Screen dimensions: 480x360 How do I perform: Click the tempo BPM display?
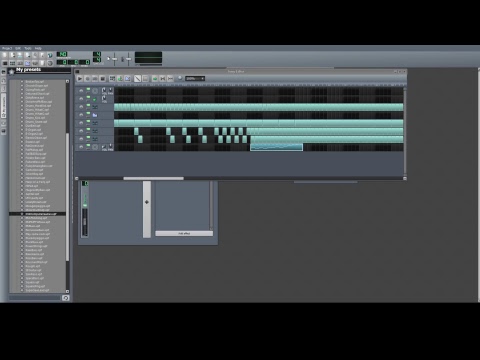62,54
